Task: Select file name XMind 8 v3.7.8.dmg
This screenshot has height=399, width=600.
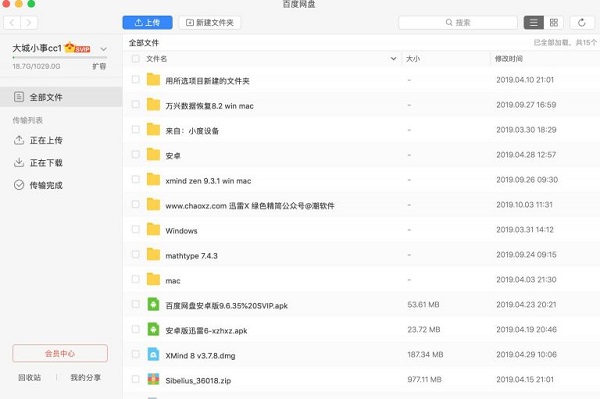Action: pyautogui.click(x=200, y=356)
